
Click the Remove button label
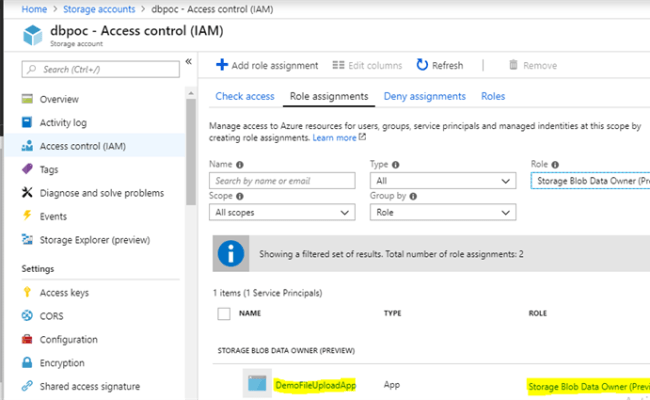point(540,65)
